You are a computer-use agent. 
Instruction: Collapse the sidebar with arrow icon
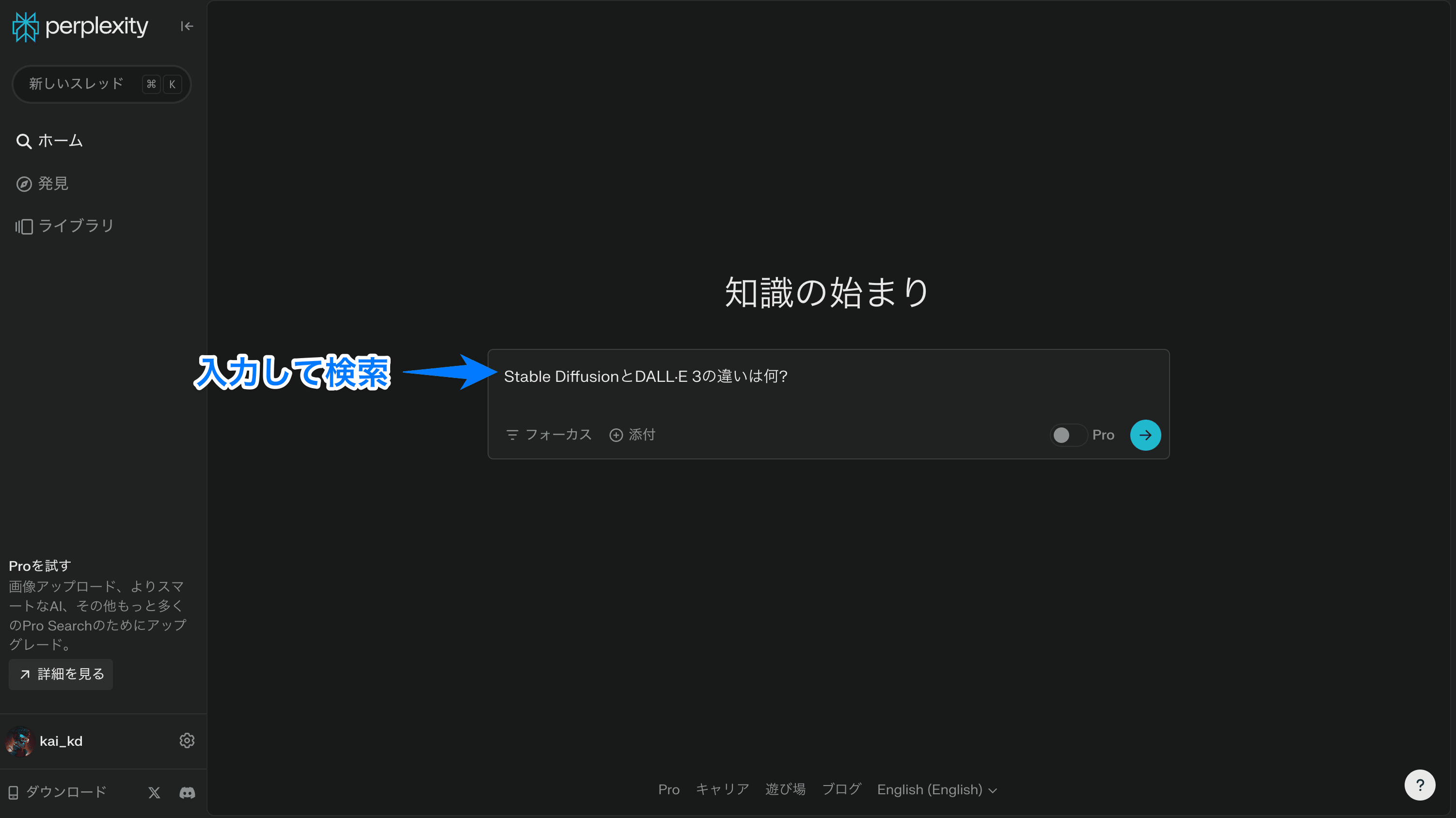pos(187,26)
